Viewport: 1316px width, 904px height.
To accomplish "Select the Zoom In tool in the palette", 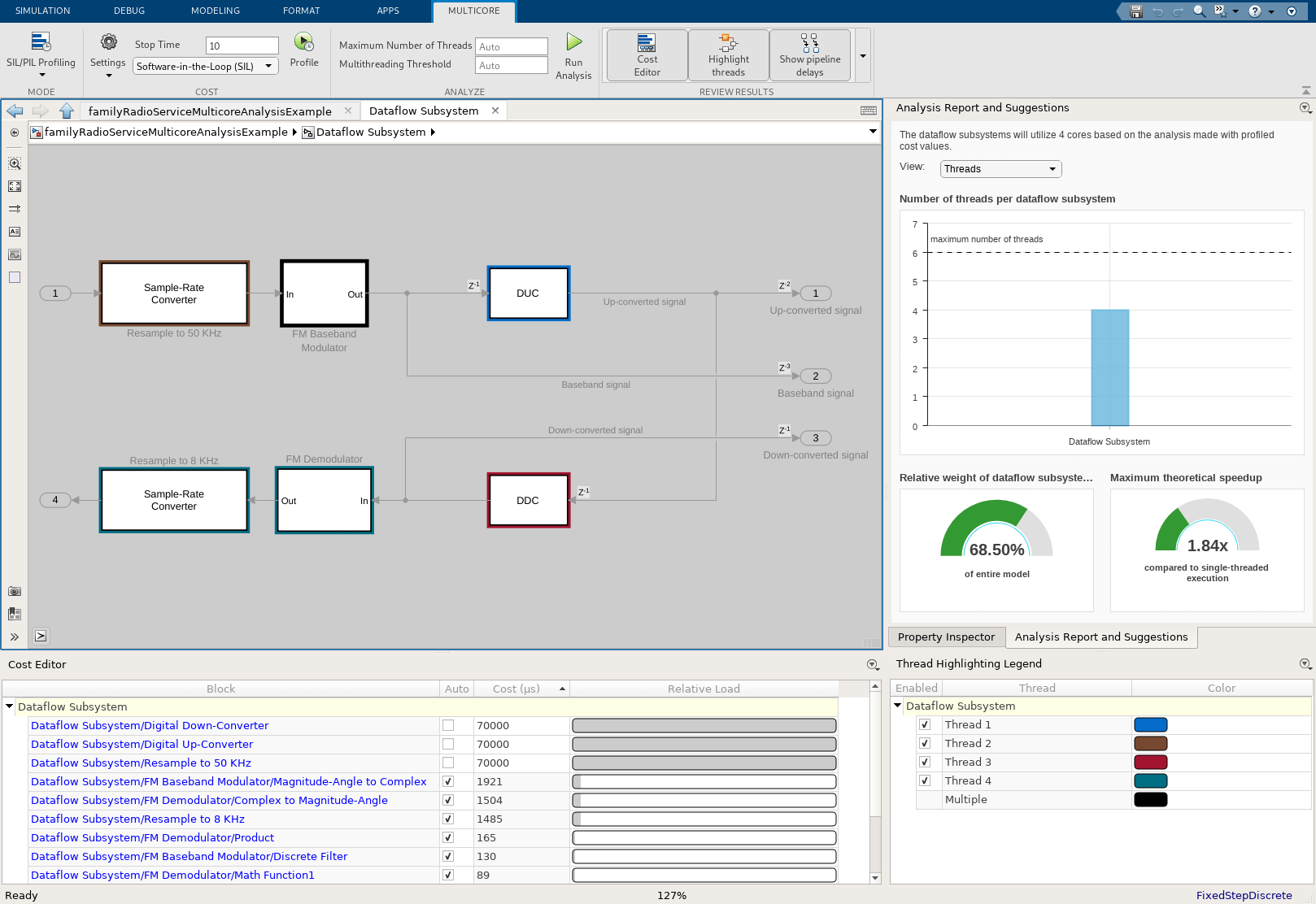I will (15, 163).
